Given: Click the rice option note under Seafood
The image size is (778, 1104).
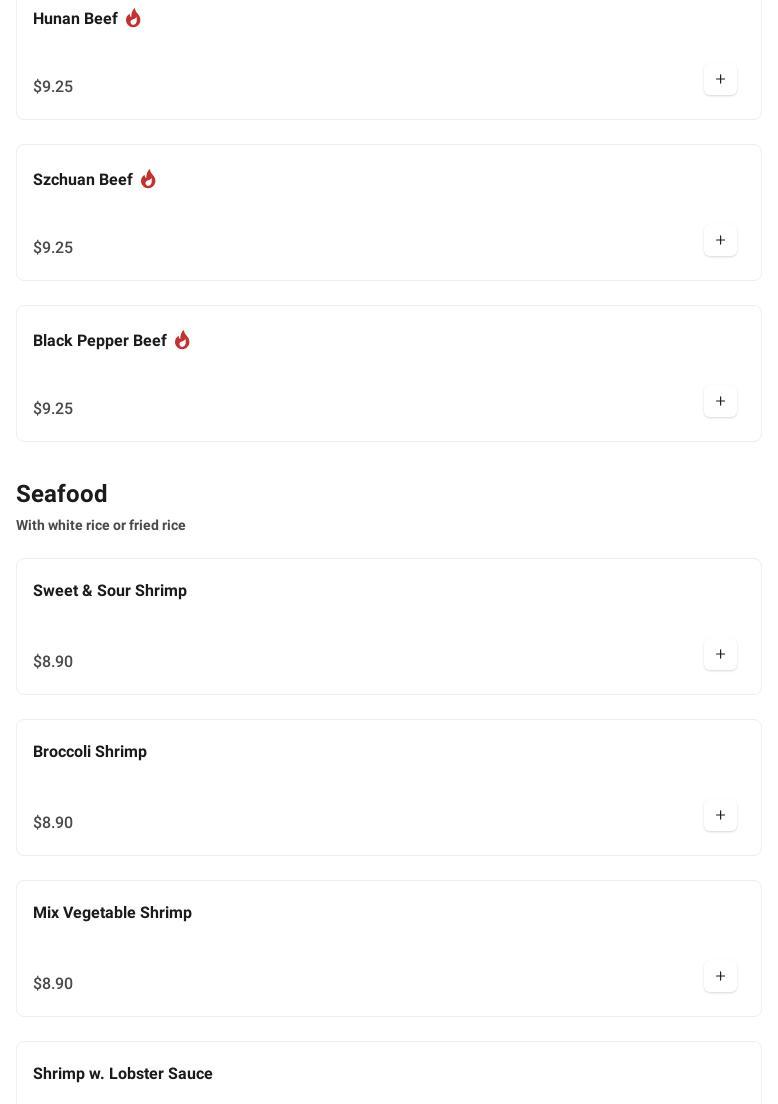Looking at the screenshot, I should 101,526.
